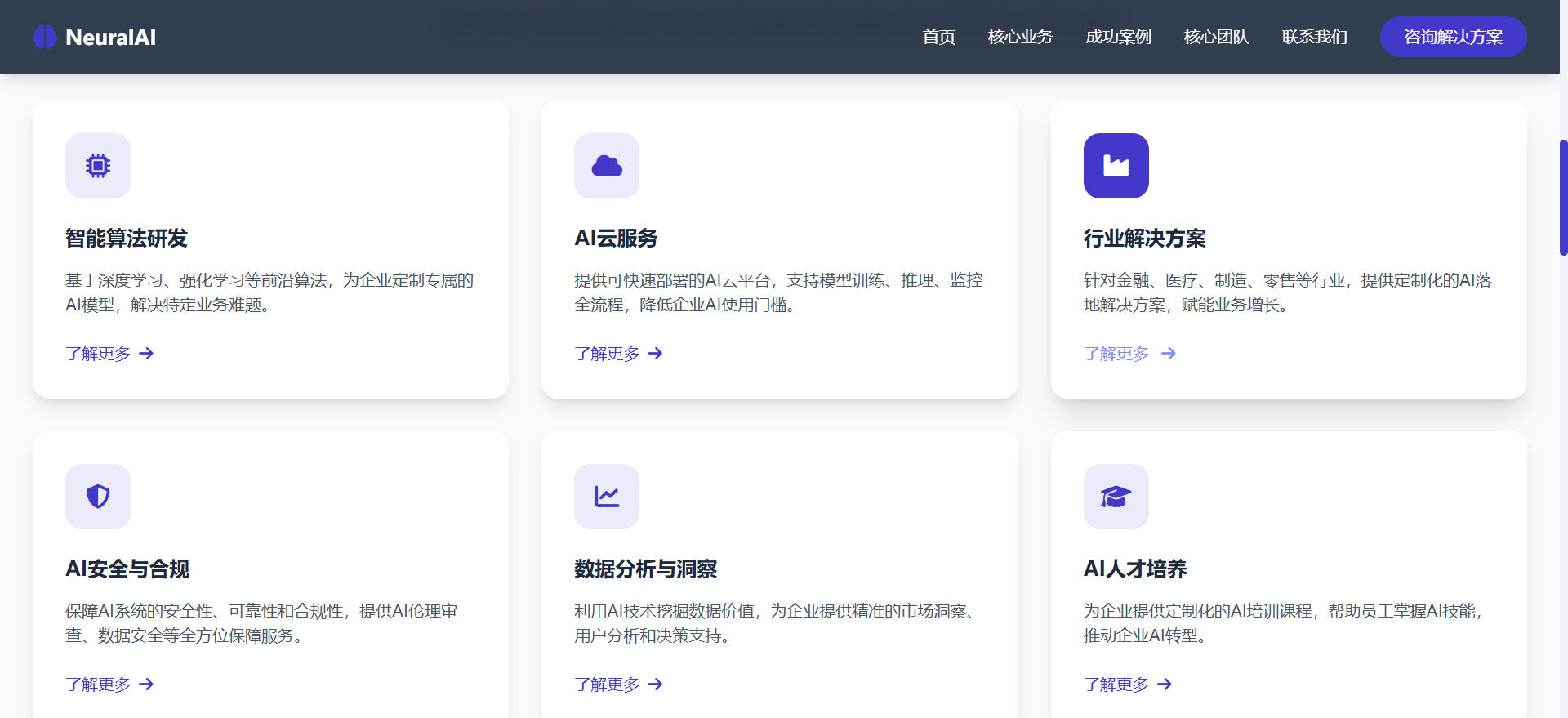This screenshot has width=1568, height=718.
Task: Click the AI人才培养 card heading
Action: click(x=1134, y=569)
